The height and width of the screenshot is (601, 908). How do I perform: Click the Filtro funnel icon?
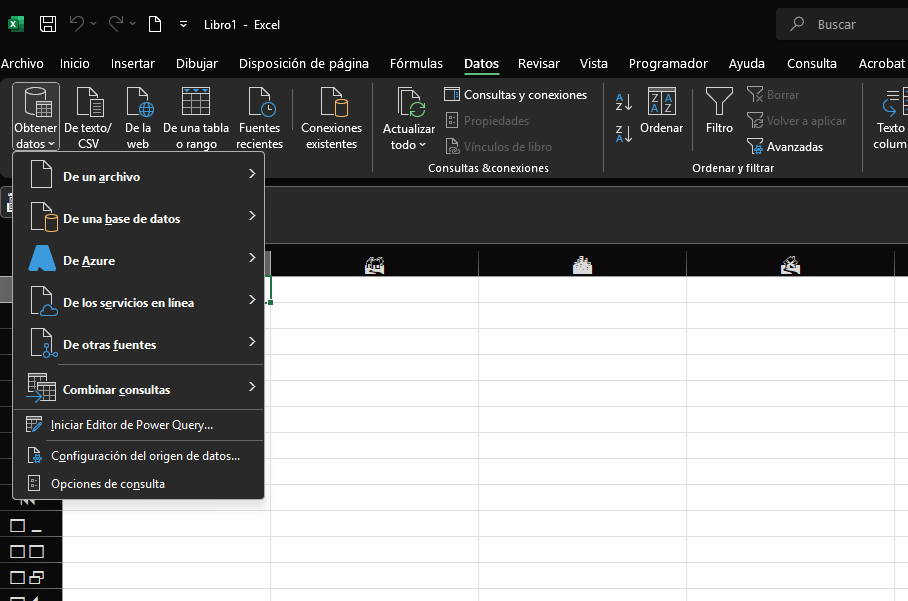tap(719, 103)
